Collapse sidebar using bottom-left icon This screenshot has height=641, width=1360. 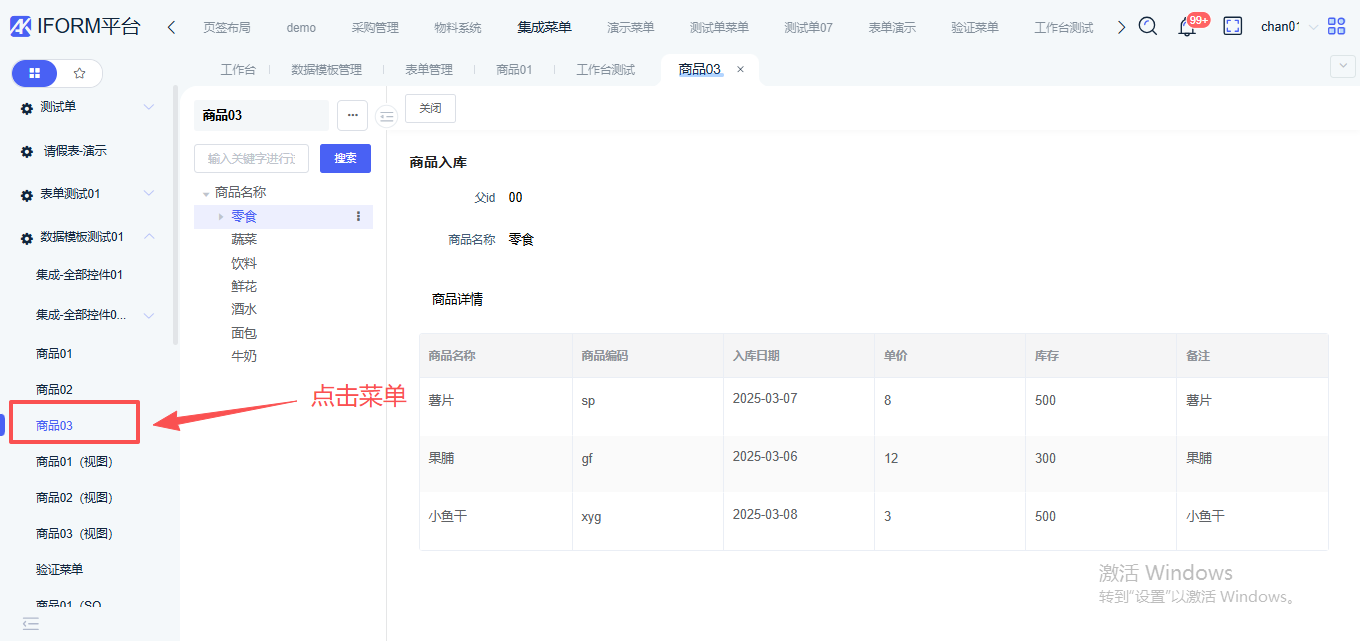(x=31, y=624)
